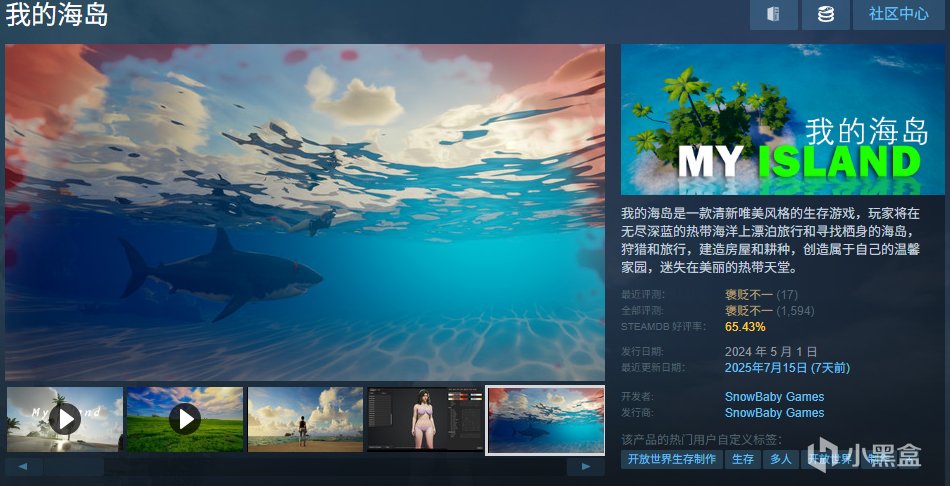Open the stacked coins SteamDB icon button
The height and width of the screenshot is (486, 950).
point(826,14)
